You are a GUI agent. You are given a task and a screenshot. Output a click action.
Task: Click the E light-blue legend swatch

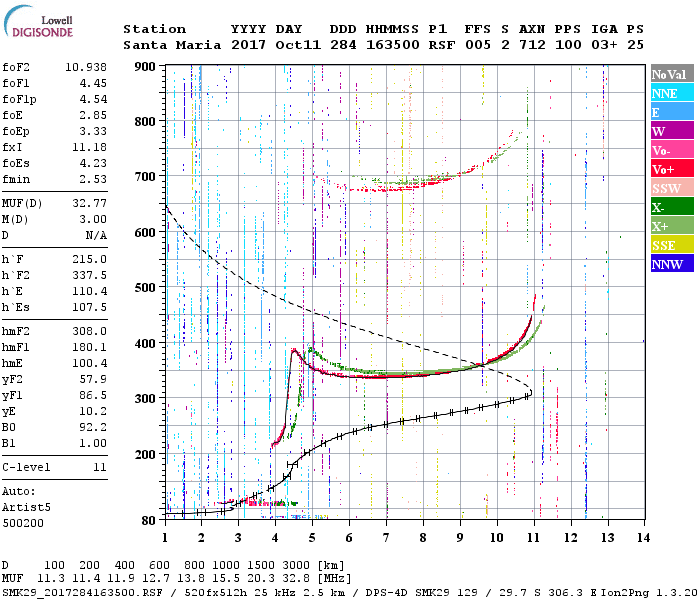[x=672, y=112]
